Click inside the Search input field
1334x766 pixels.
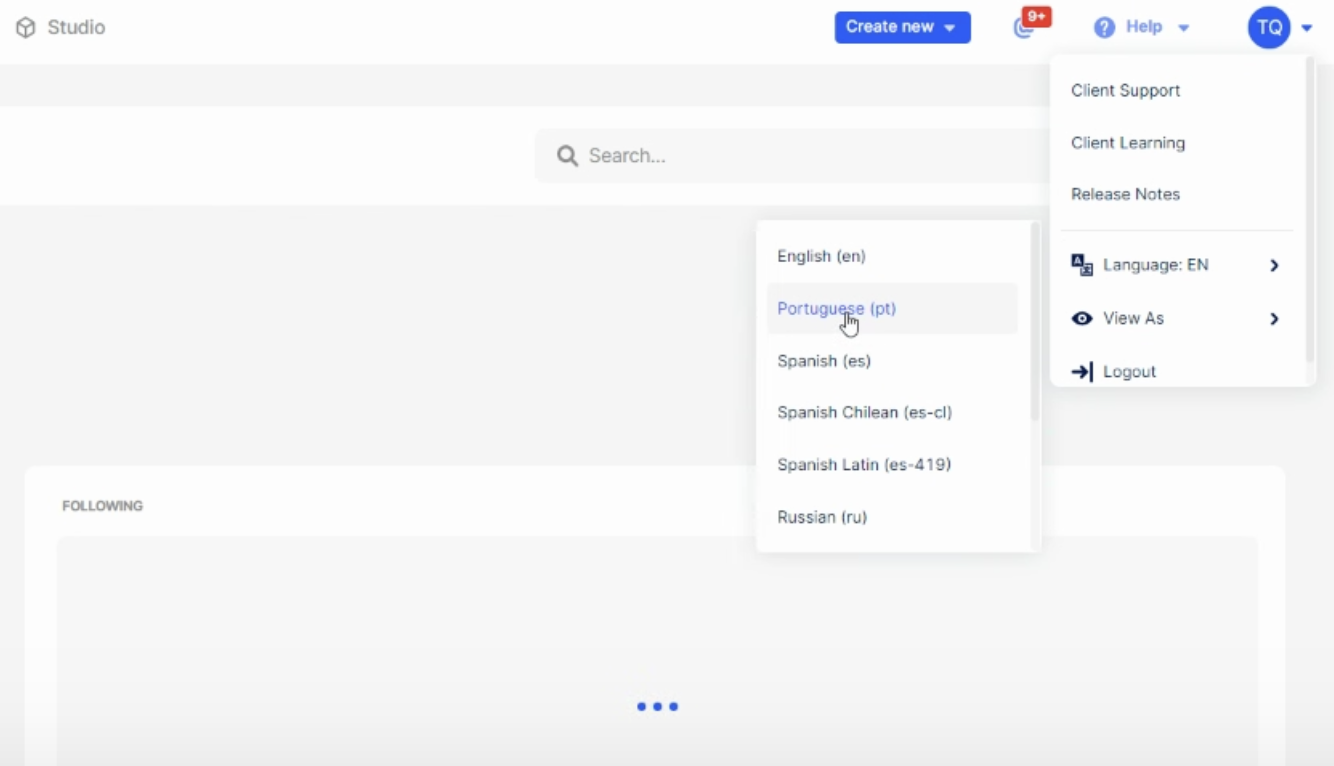[700, 156]
